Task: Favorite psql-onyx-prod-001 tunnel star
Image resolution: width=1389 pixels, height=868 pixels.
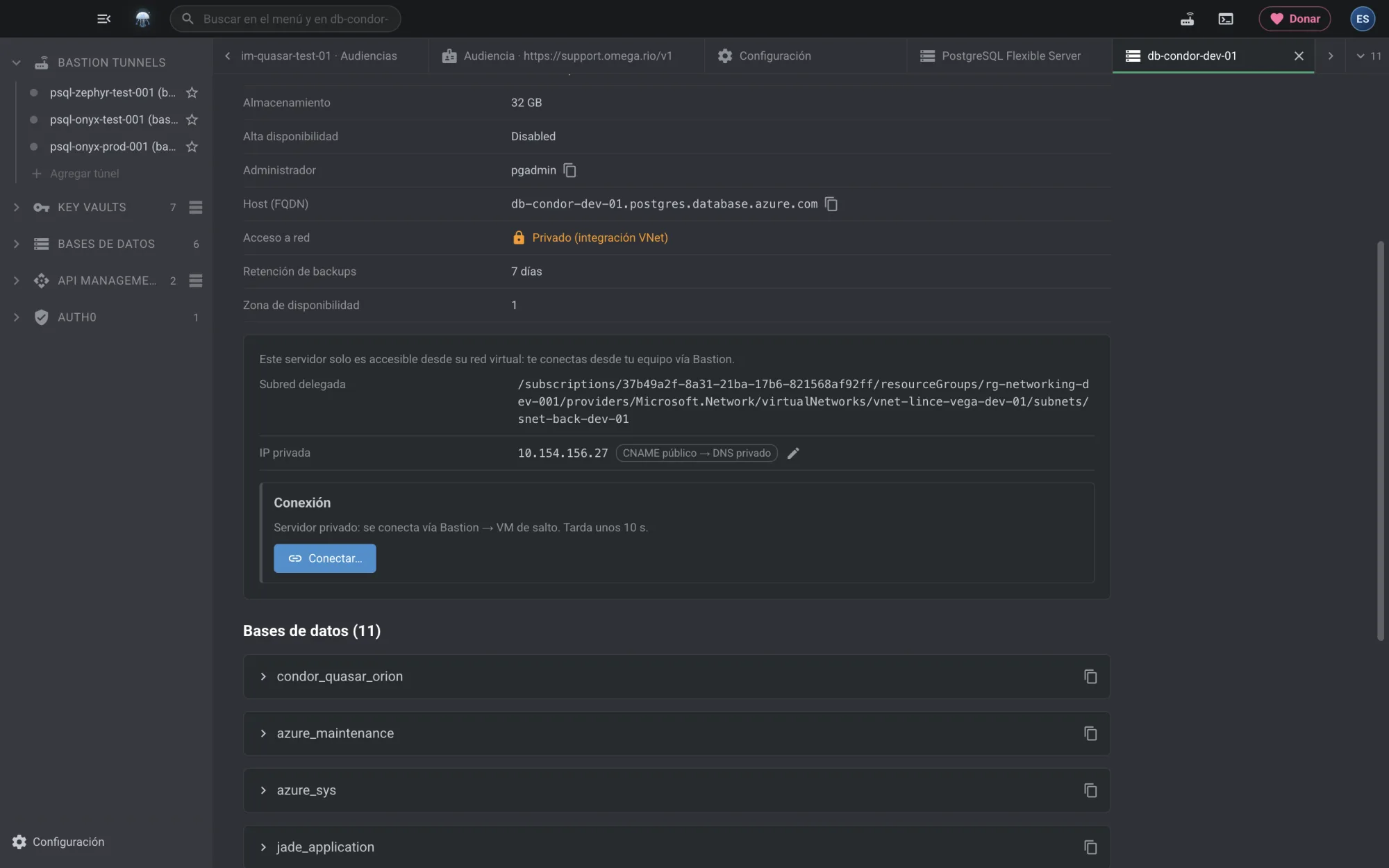Action: 192,147
